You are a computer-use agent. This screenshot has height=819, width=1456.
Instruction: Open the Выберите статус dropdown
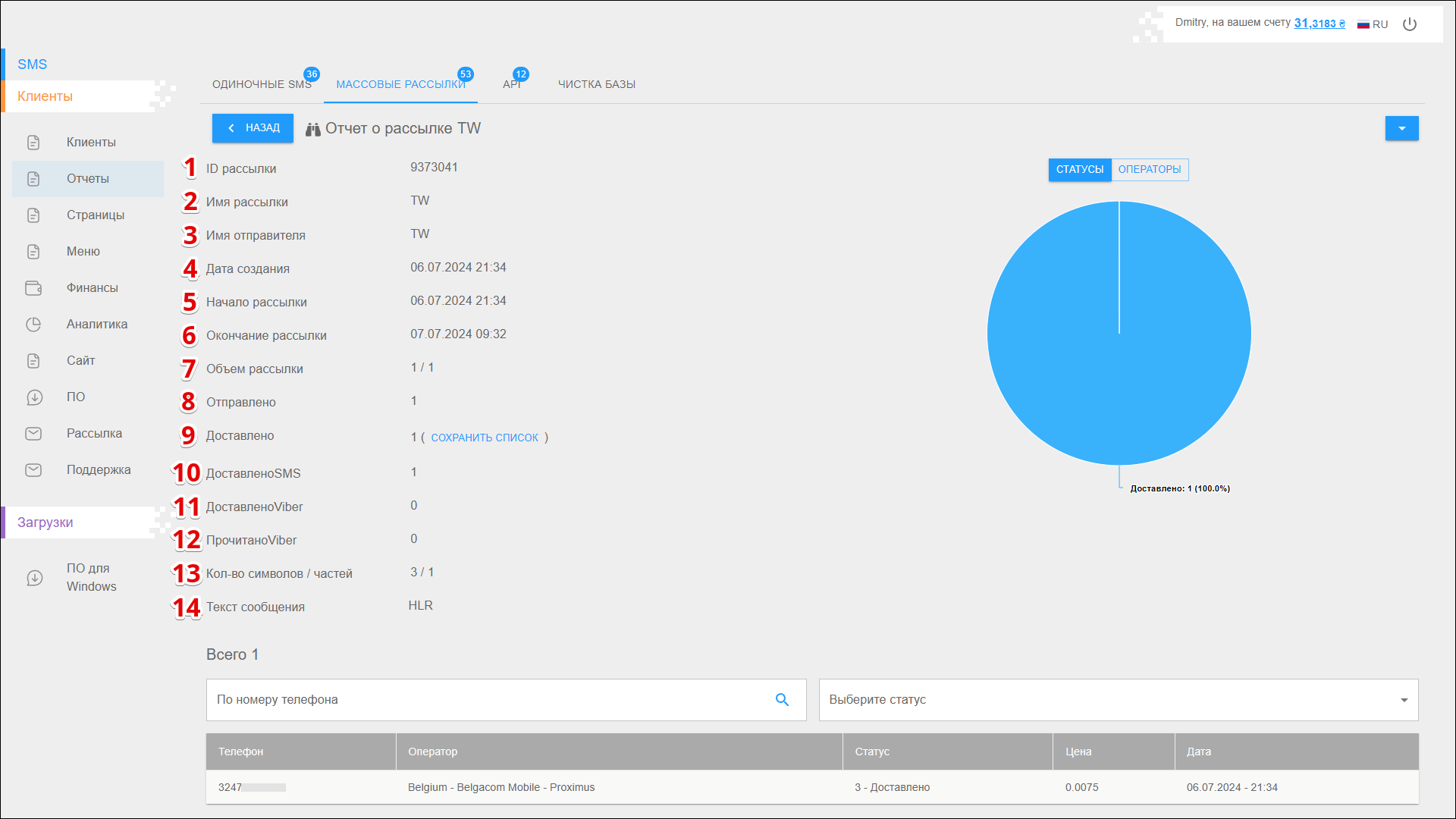tap(1118, 699)
